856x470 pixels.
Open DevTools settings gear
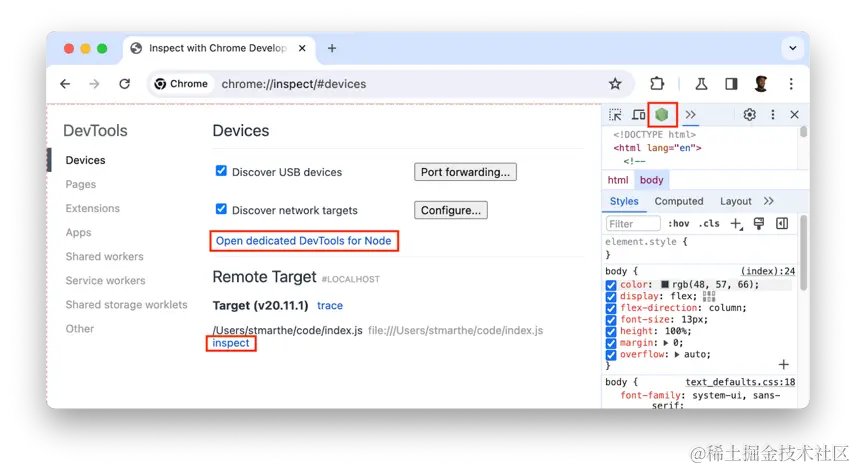(750, 115)
